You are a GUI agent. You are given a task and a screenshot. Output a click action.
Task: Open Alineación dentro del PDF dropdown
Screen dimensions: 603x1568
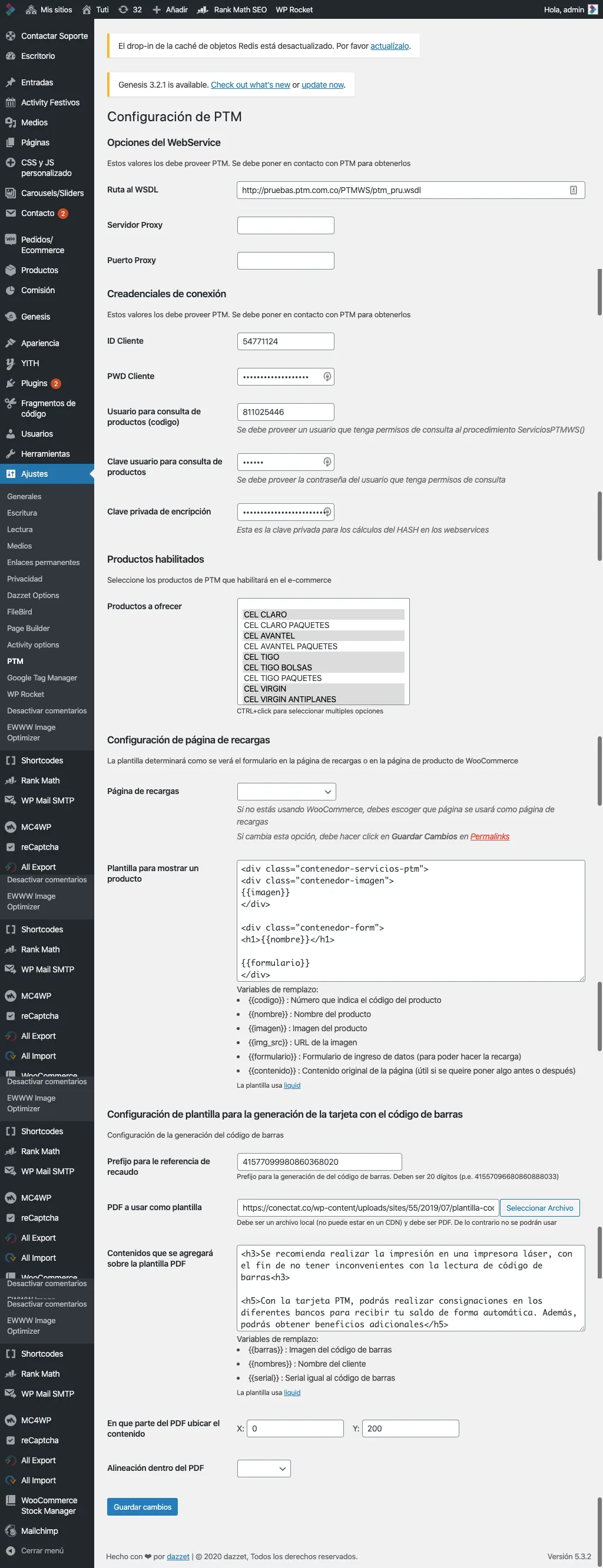[x=264, y=1469]
